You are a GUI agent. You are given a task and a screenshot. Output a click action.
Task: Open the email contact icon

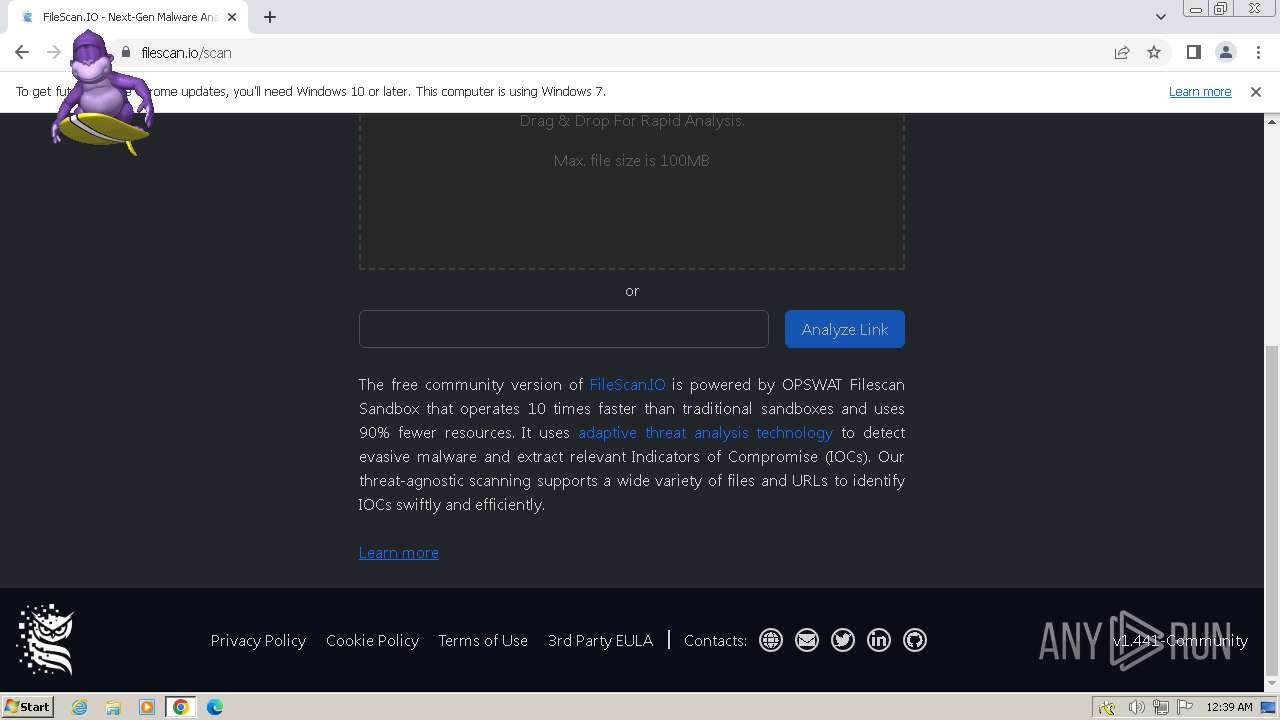(807, 640)
